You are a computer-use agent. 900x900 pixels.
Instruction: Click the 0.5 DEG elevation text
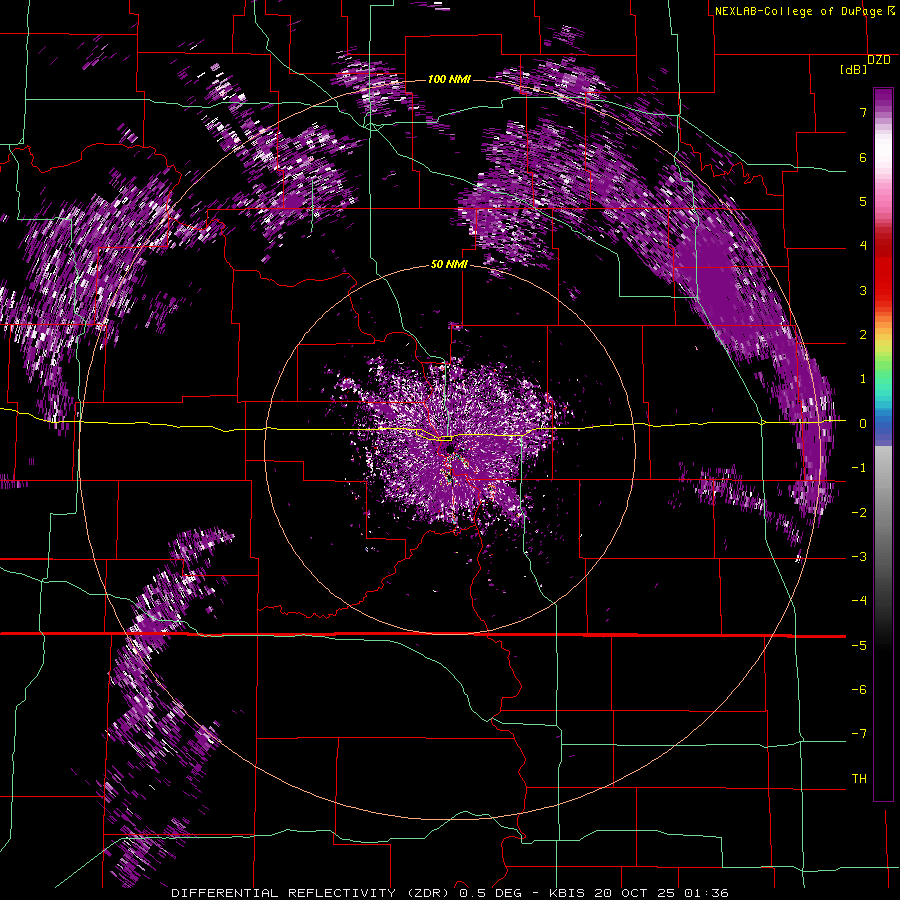(490, 893)
